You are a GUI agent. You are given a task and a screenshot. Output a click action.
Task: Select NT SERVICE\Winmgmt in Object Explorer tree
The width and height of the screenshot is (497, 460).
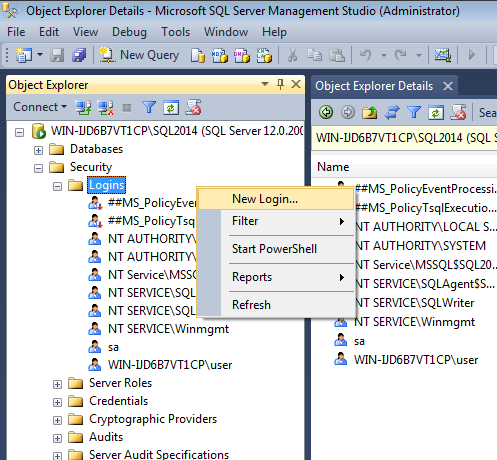click(x=168, y=329)
